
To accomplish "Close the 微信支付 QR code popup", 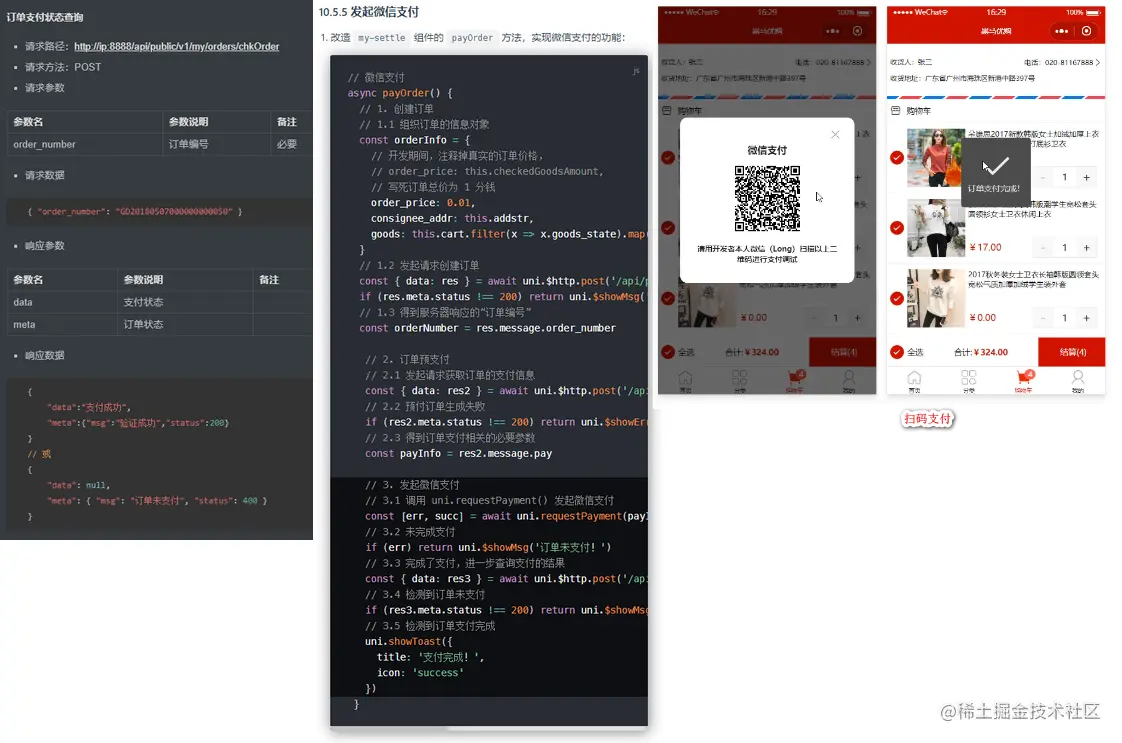I will click(x=835, y=135).
